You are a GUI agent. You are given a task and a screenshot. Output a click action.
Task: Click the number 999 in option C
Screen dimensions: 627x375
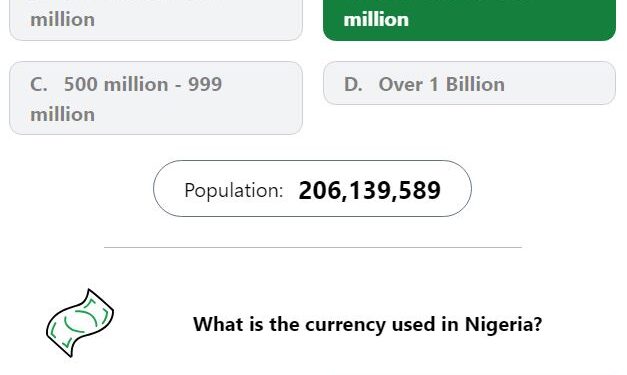pyautogui.click(x=205, y=84)
